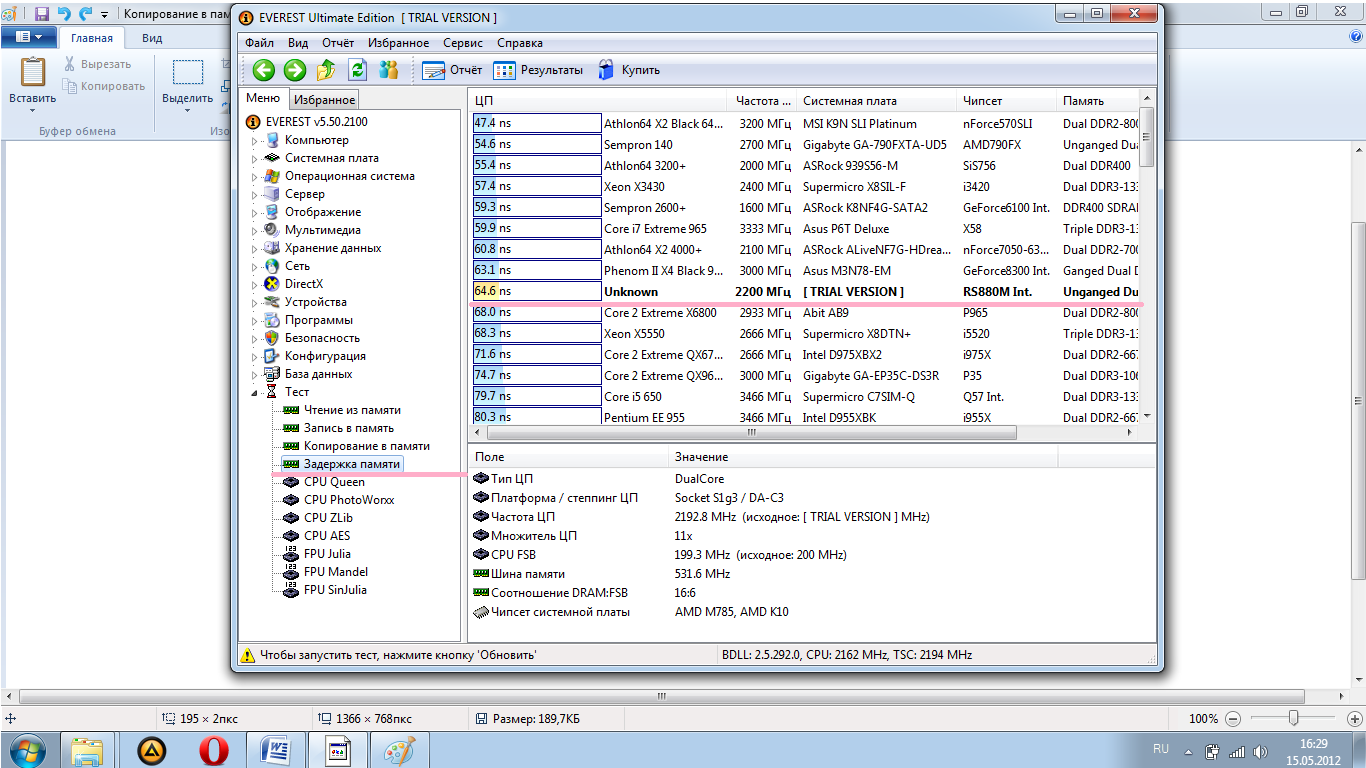Click the volume icon in system tray
This screenshot has height=768, width=1366.
click(x=1260, y=751)
